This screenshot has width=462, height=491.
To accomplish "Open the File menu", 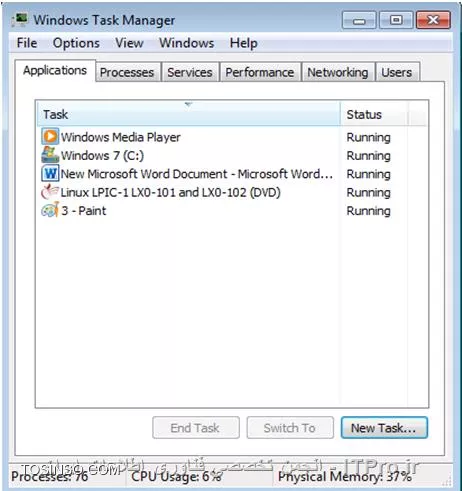I will pyautogui.click(x=27, y=43).
